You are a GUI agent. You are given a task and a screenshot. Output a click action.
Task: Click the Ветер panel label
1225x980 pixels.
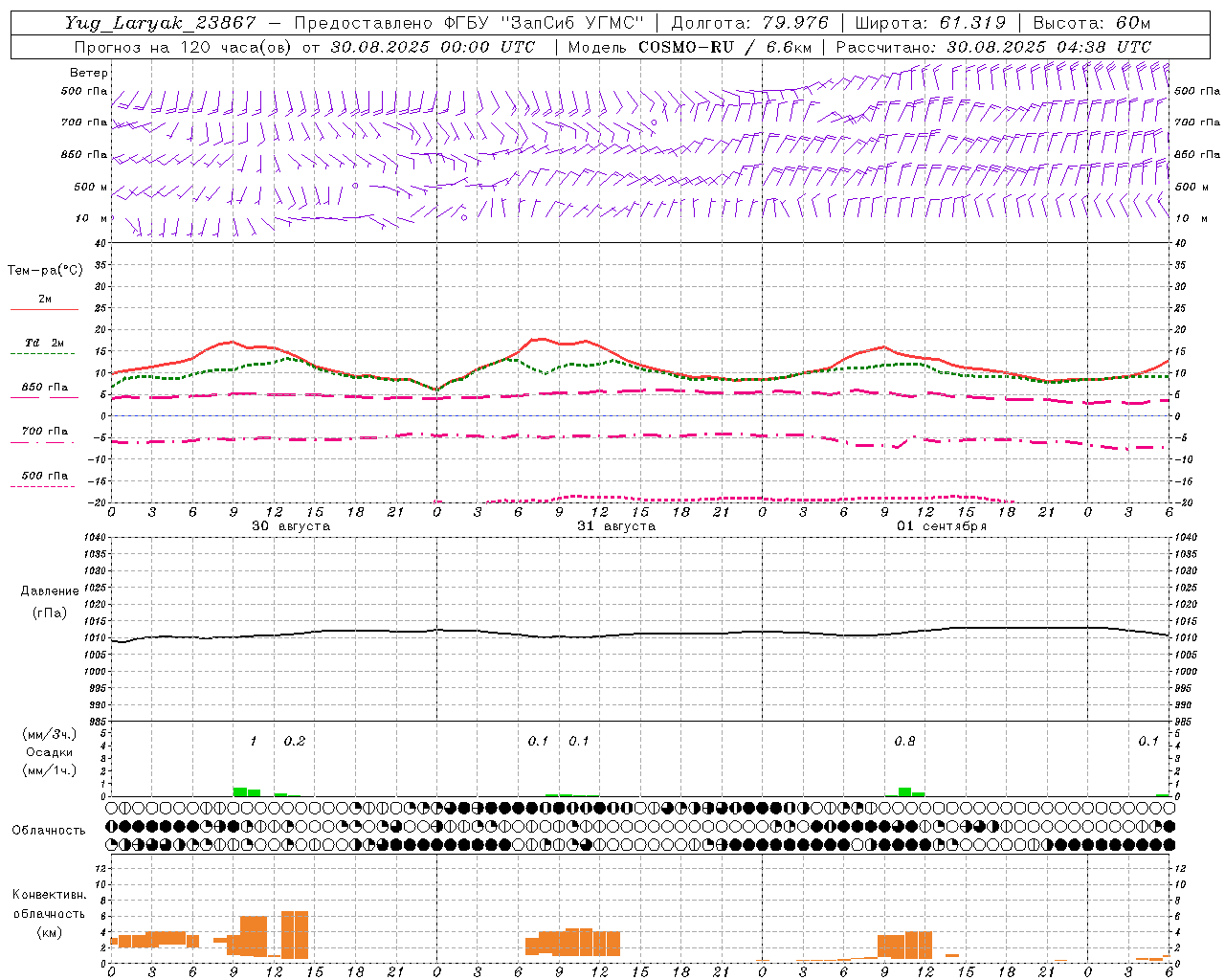click(x=89, y=73)
